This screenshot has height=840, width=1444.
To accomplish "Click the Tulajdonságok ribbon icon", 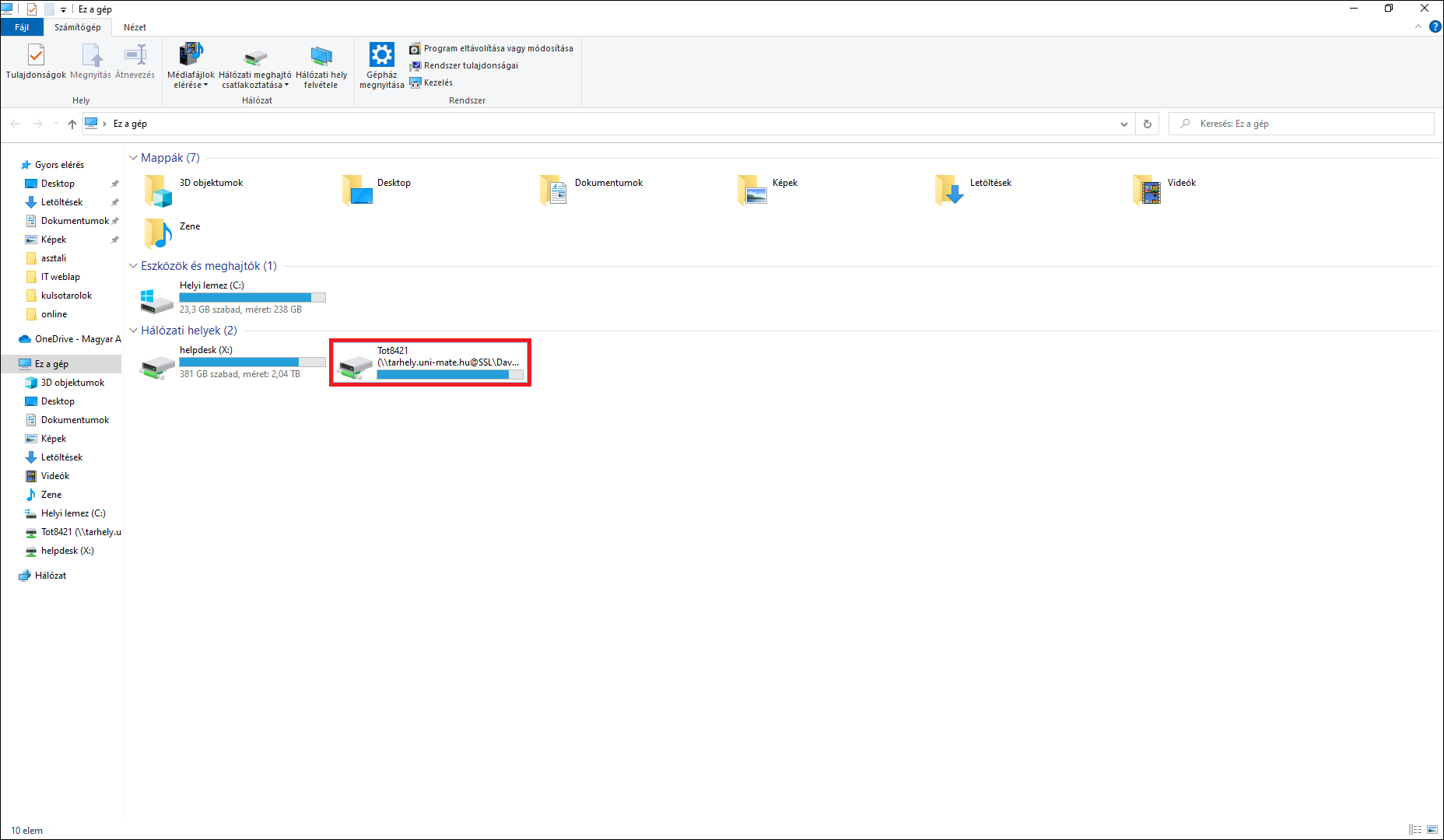I will click(x=36, y=56).
